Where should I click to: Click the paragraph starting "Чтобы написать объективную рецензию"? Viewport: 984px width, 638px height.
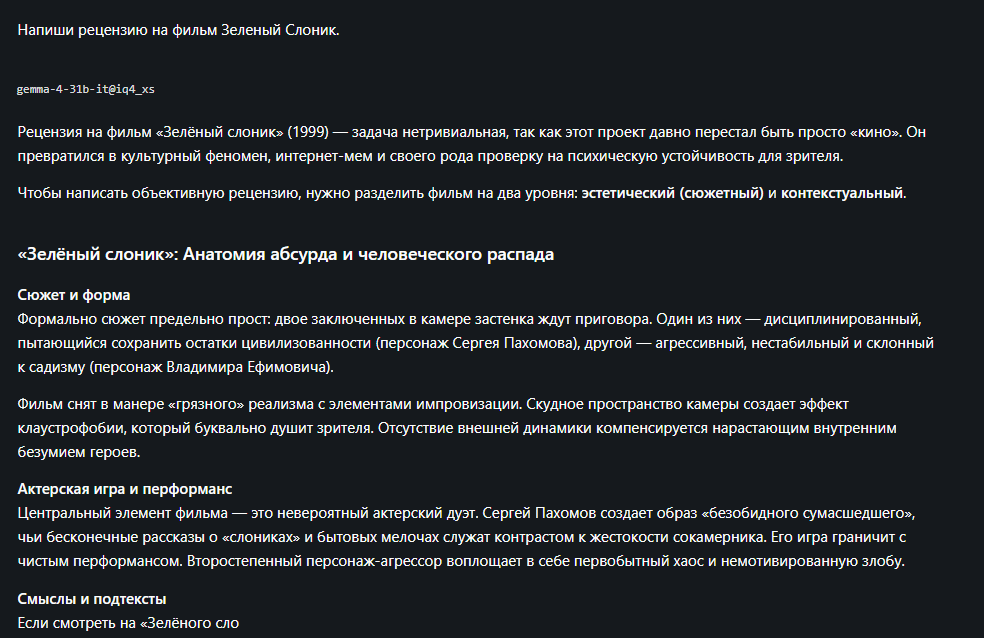click(x=462, y=193)
